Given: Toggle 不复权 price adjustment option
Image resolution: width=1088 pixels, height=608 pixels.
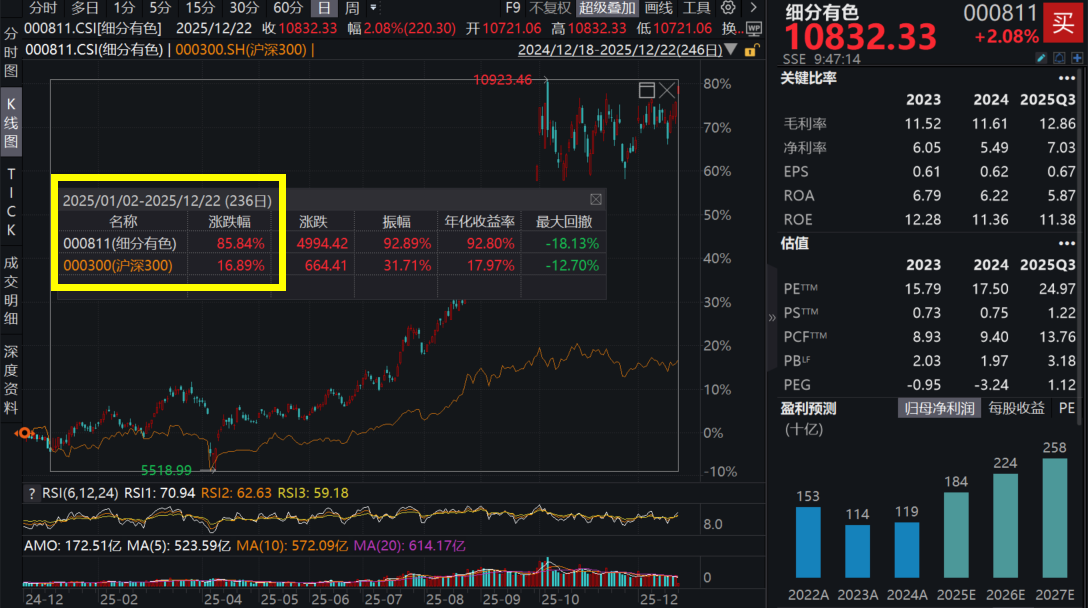Looking at the screenshot, I should click(550, 8).
